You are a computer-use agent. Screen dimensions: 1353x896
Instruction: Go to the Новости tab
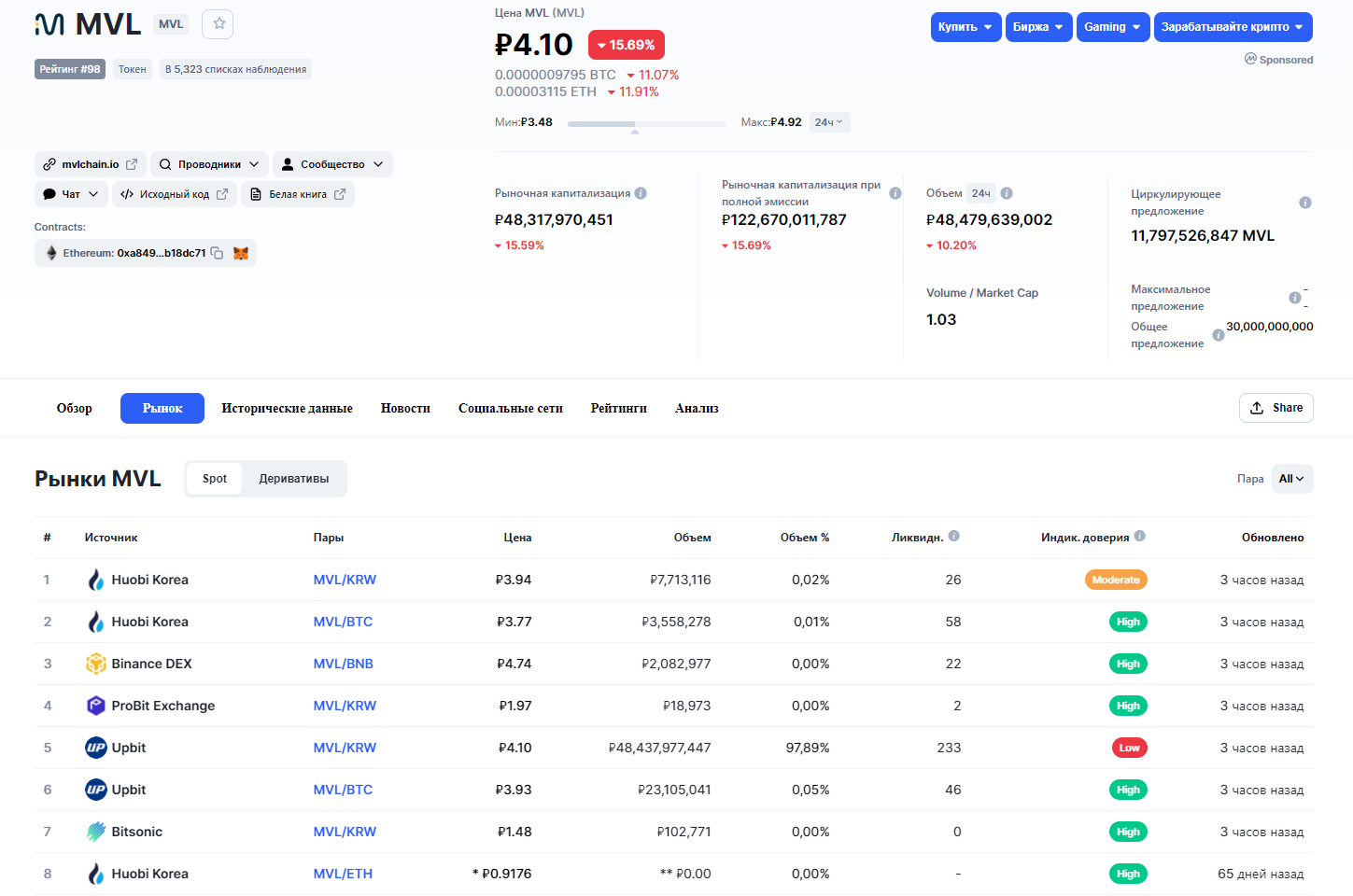click(x=405, y=409)
